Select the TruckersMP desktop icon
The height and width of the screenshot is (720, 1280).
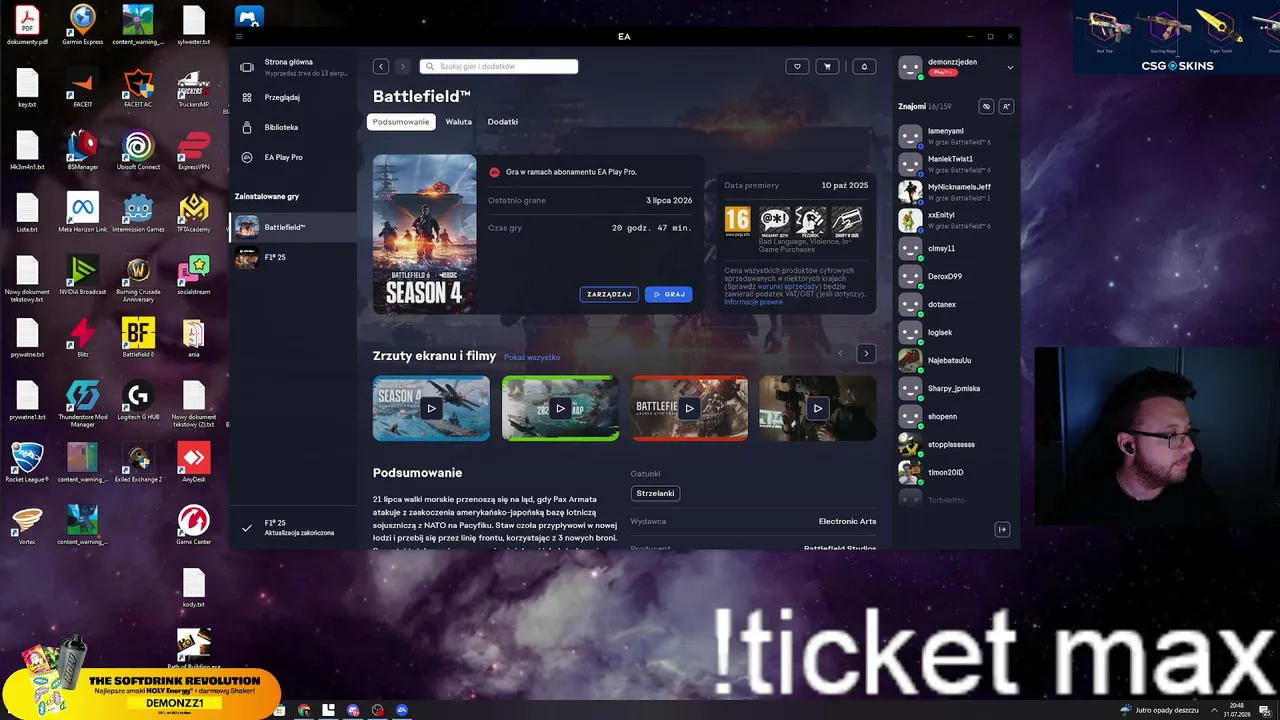click(194, 87)
